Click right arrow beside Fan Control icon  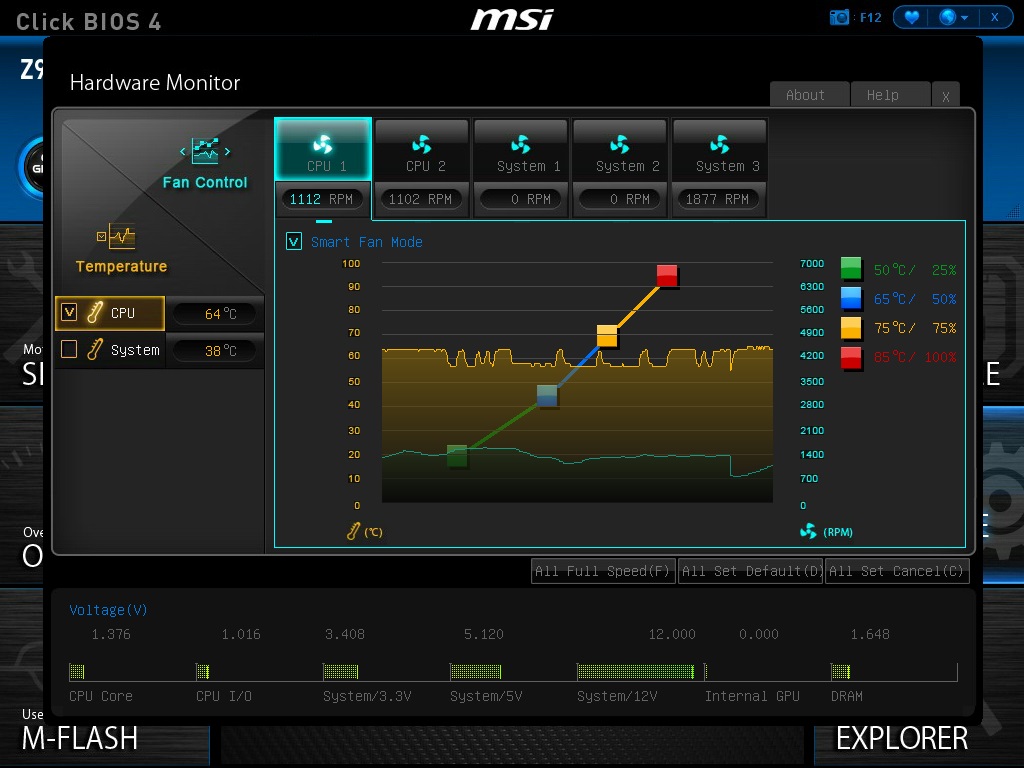[x=227, y=152]
